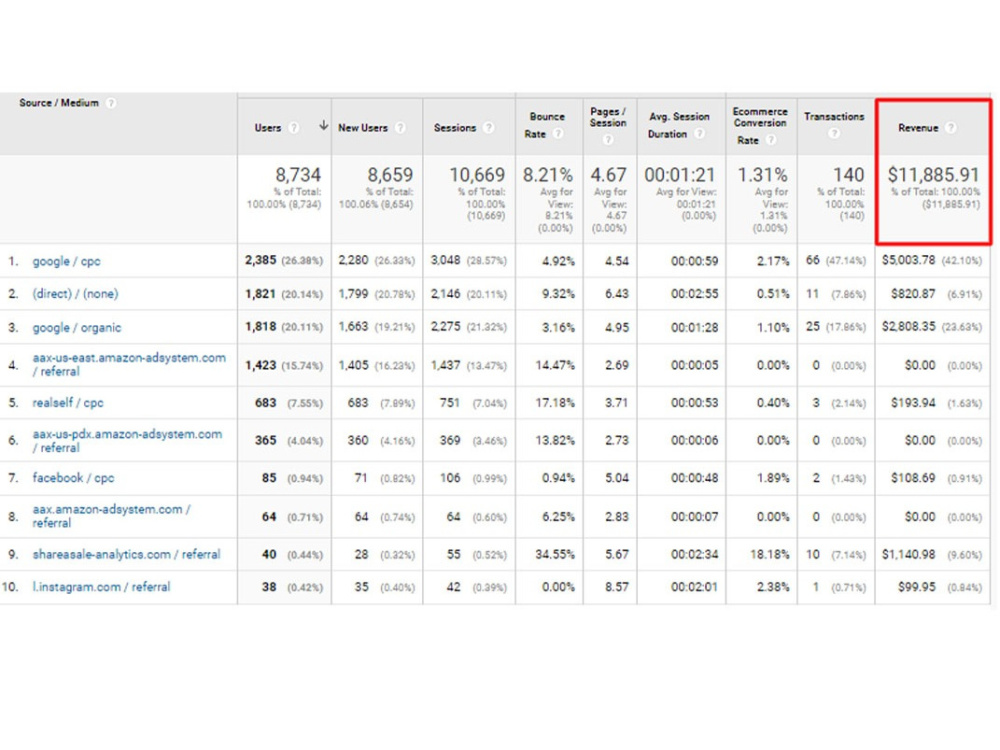The height and width of the screenshot is (750, 1000).
Task: Click overall conversion rate 1.31%
Action: [x=763, y=174]
